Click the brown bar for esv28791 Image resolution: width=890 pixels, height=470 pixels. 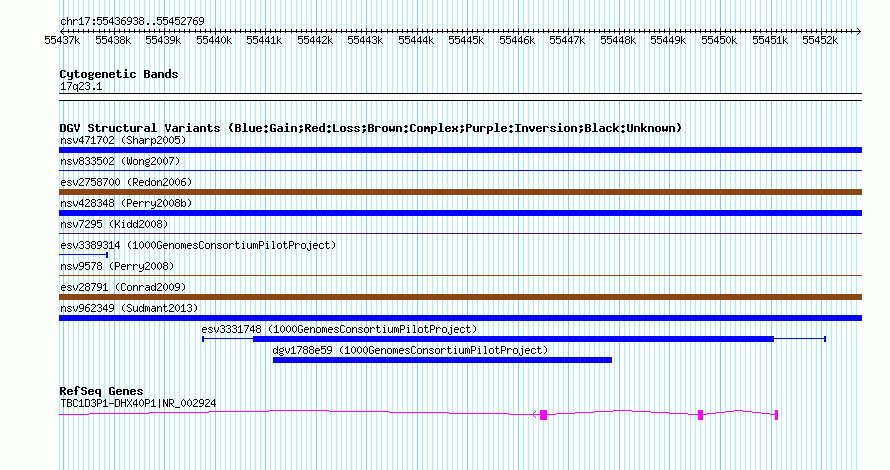(x=460, y=297)
